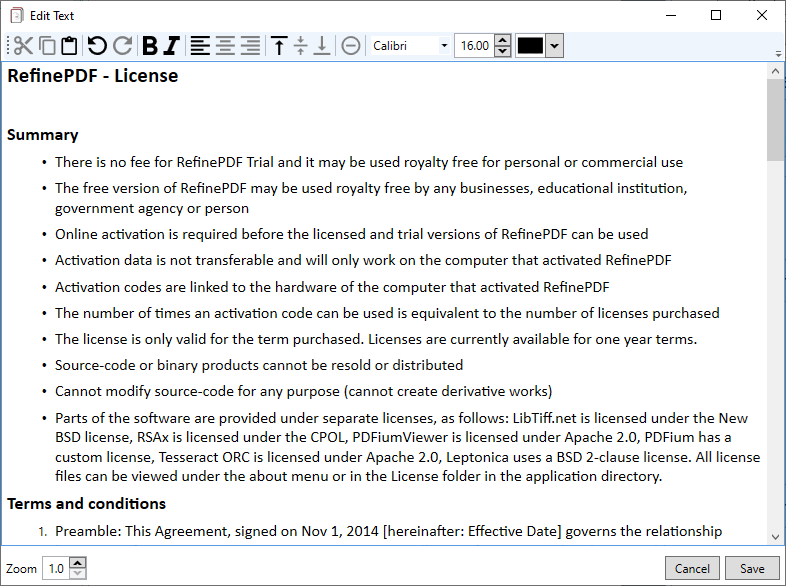This screenshot has width=786, height=586.
Task: Decrease font size with down arrow
Action: [x=502, y=51]
